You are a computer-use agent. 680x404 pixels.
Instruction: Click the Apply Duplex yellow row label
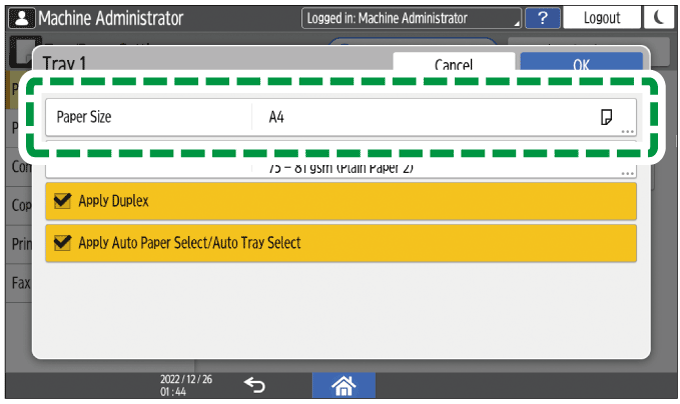coord(113,201)
